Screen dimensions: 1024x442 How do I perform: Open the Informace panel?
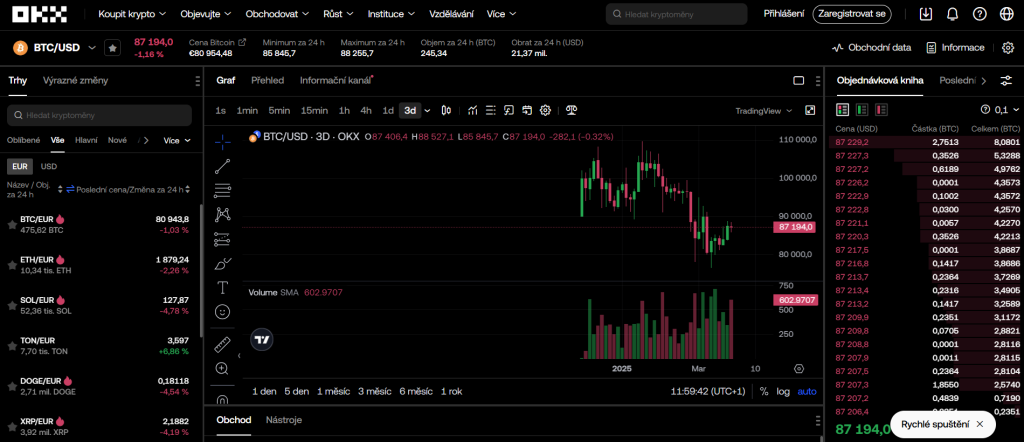click(955, 48)
